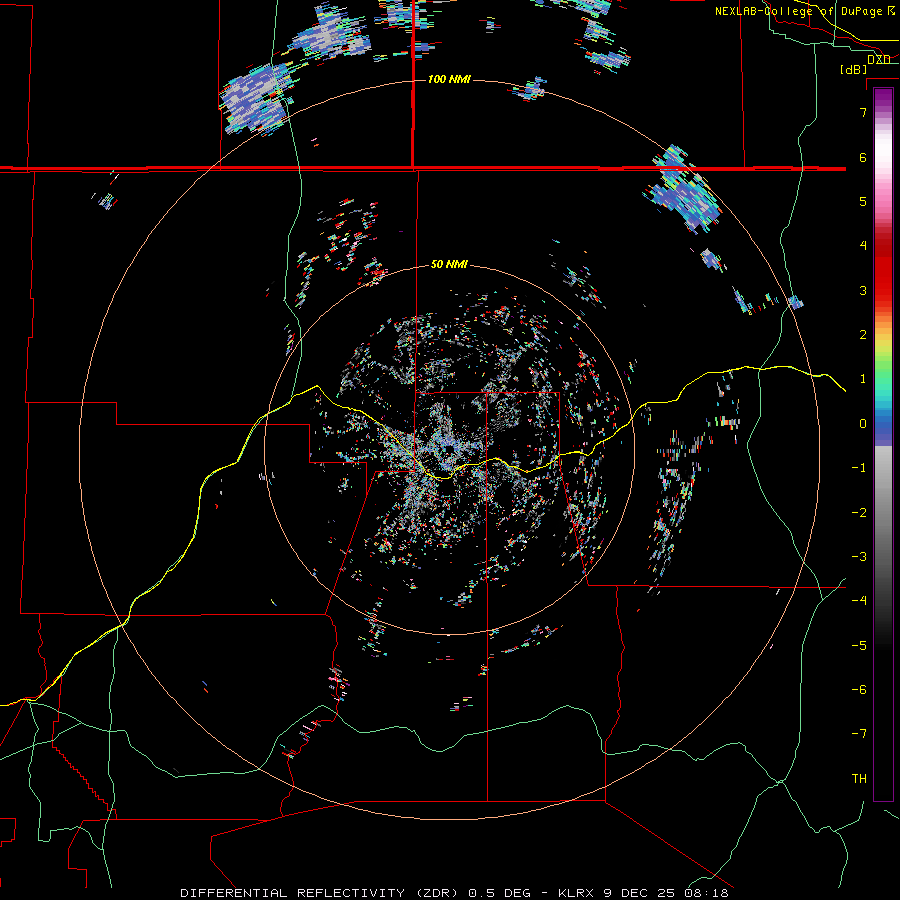Screen dimensions: 900x900
Task: Click the -2 dB scale value
Action: (x=859, y=513)
